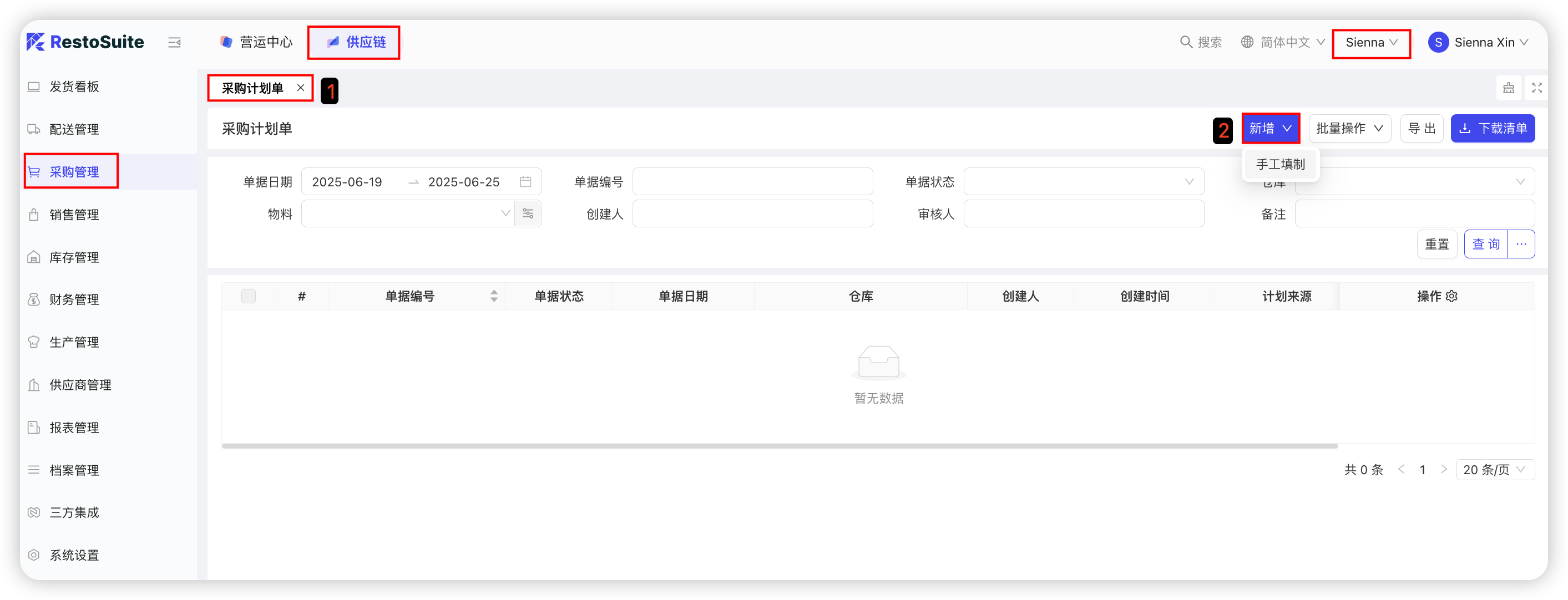Viewport: 1568px width, 600px height.
Task: Click the table column settings gear
Action: [x=1451, y=296]
